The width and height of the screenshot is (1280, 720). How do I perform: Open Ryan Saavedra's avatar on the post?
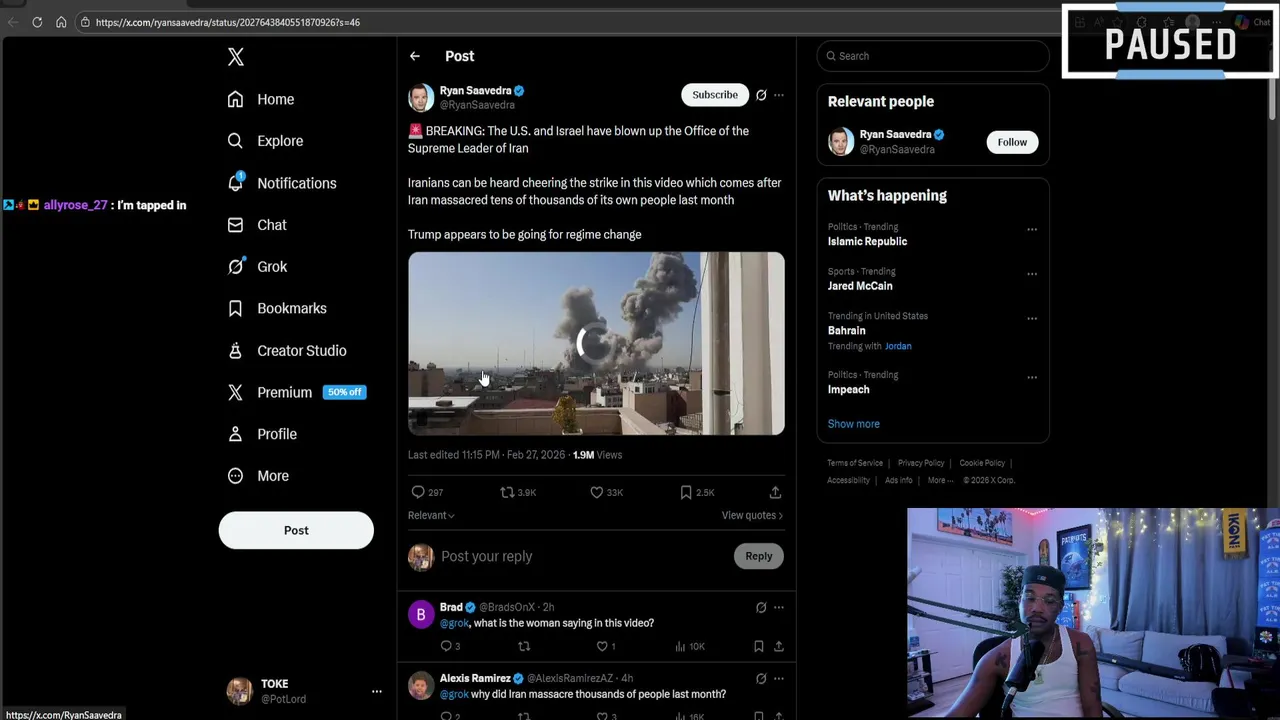(421, 97)
